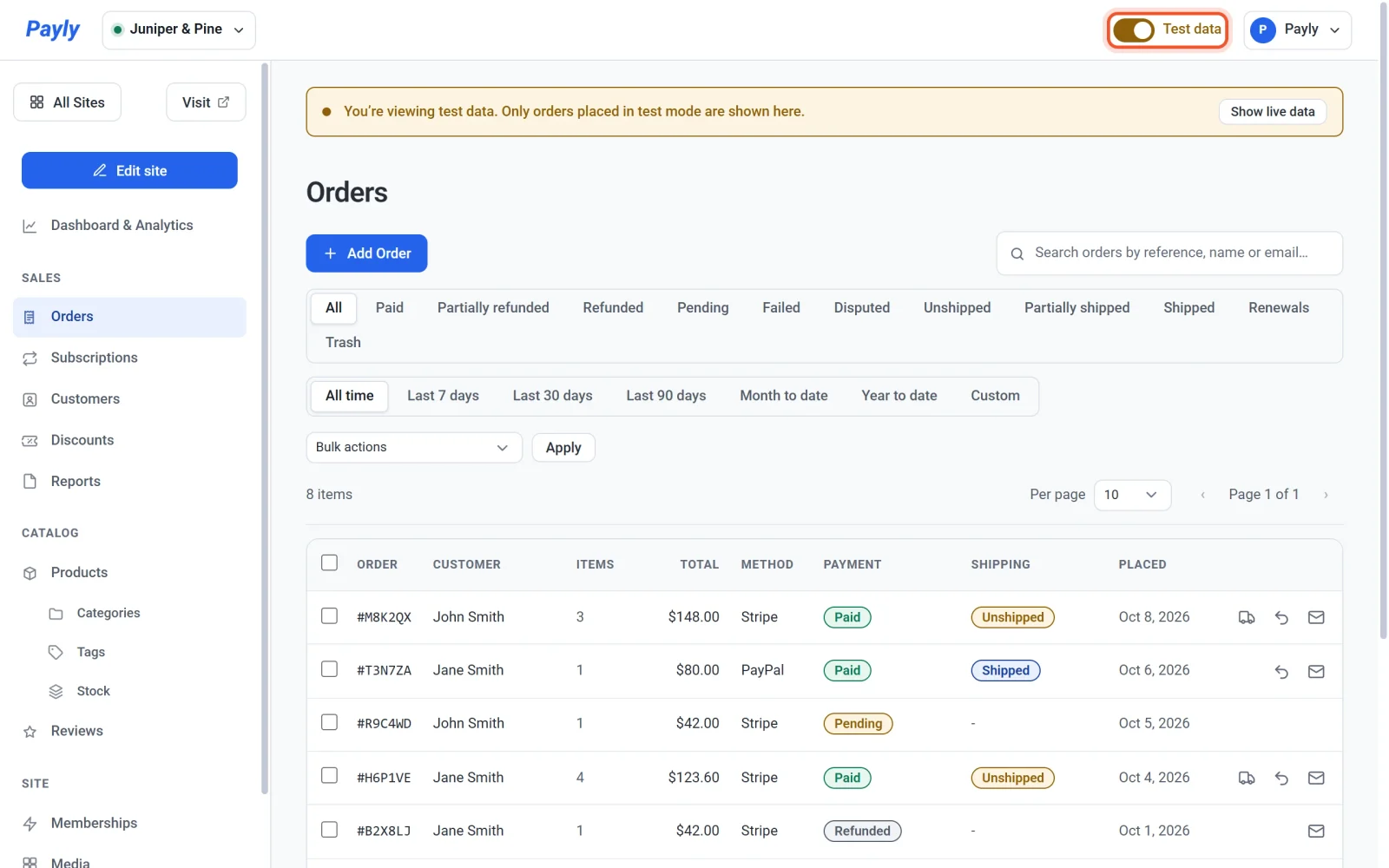Click the refund arrow icon for order #M8K2QX
1389x868 pixels.
click(1281, 618)
